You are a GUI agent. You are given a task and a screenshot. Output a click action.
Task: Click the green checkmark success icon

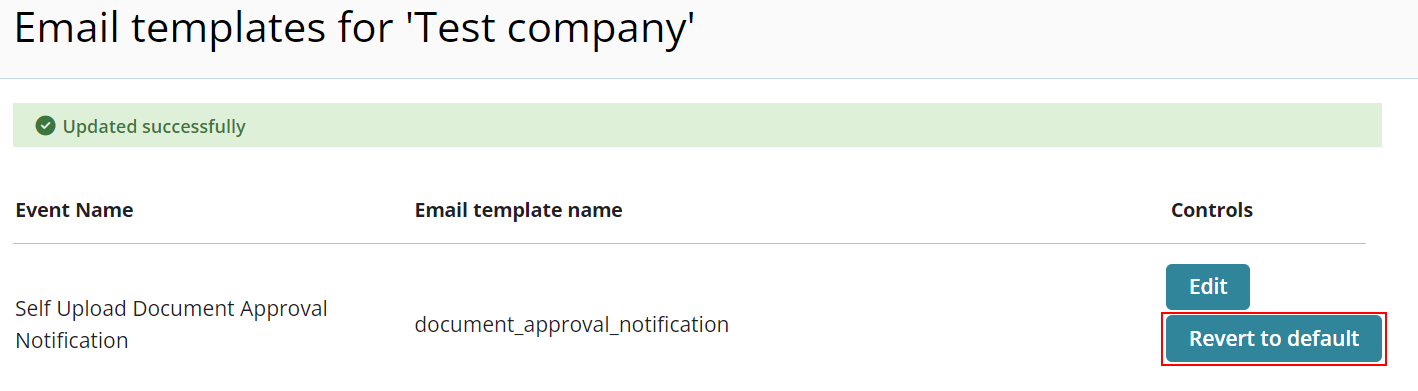click(x=45, y=126)
